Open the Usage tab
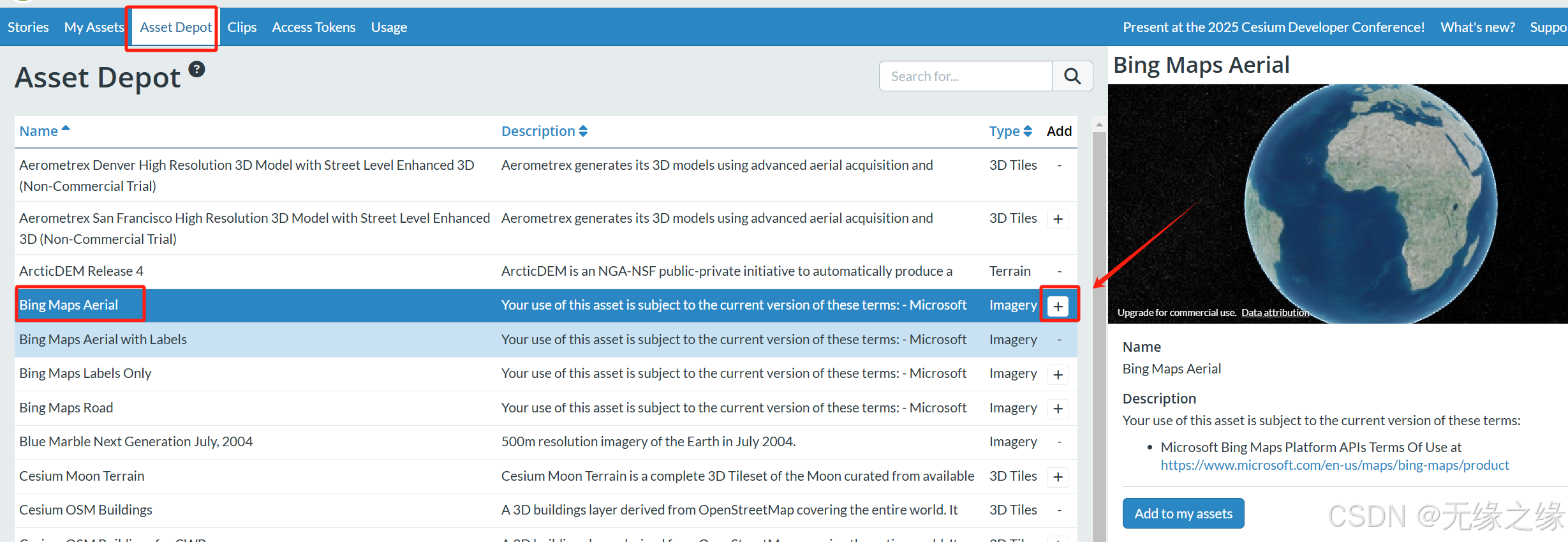Viewport: 1568px width, 542px height. tap(389, 27)
